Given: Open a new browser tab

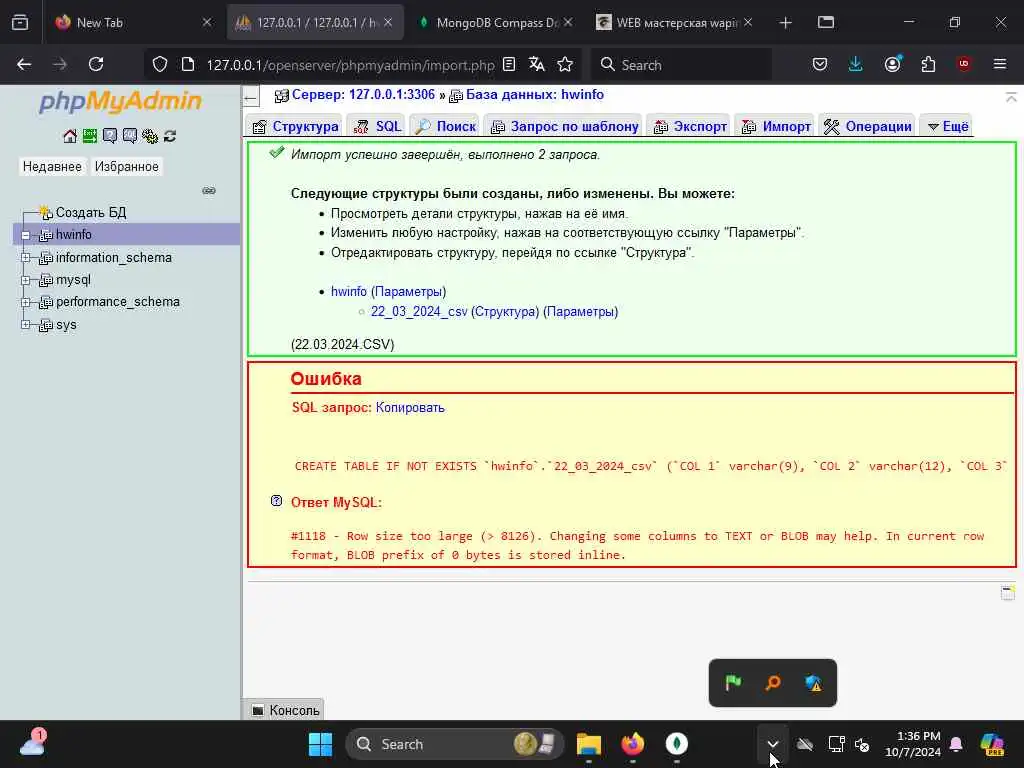Looking at the screenshot, I should click(x=786, y=22).
